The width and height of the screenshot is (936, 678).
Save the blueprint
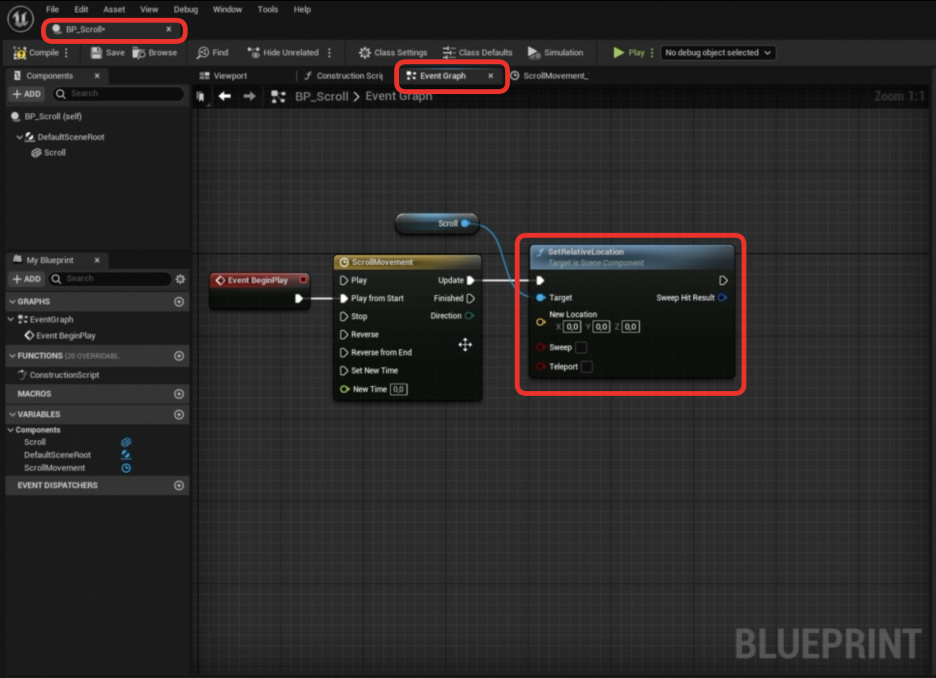(107, 53)
